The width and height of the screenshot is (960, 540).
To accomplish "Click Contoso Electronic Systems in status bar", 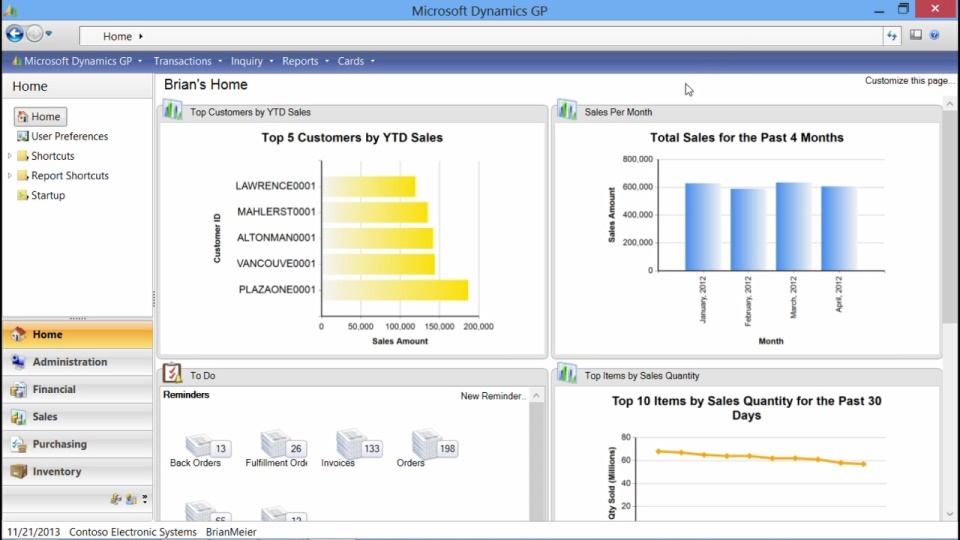I will pyautogui.click(x=133, y=532).
